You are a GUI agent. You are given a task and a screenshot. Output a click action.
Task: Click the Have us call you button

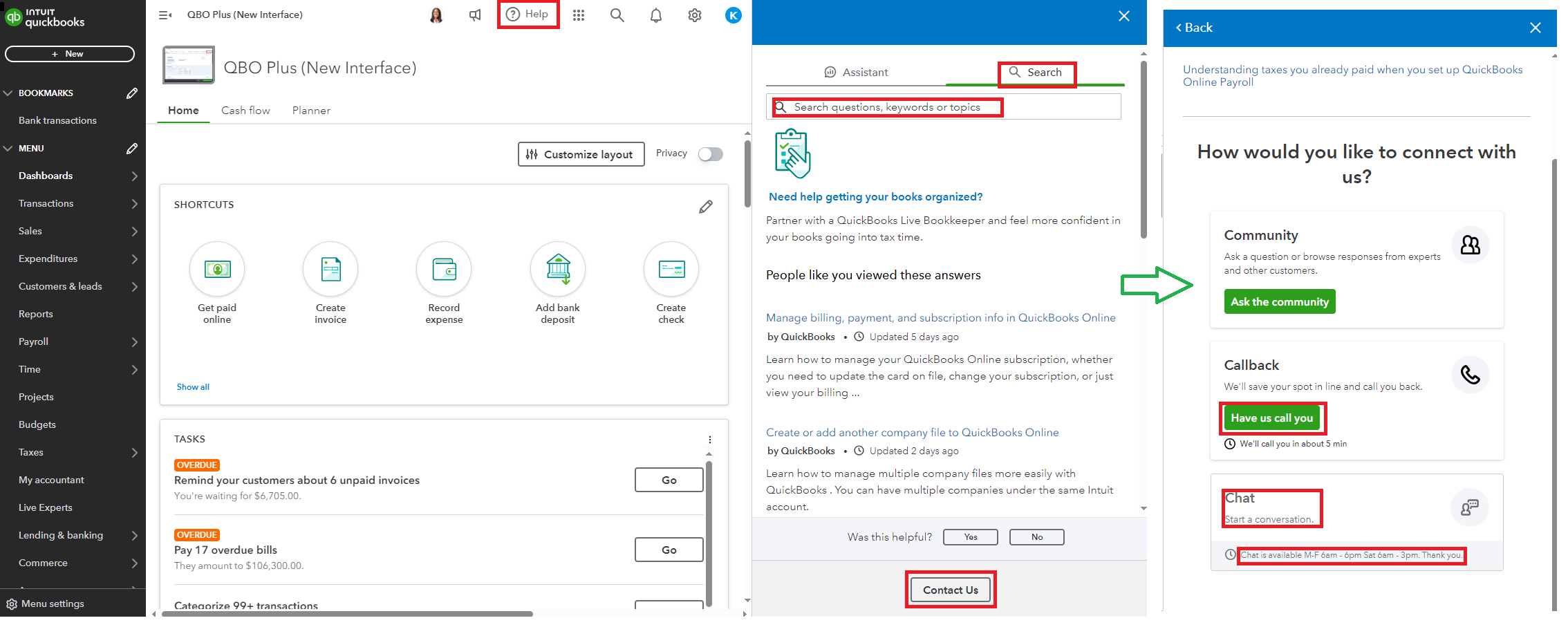[x=1272, y=418]
